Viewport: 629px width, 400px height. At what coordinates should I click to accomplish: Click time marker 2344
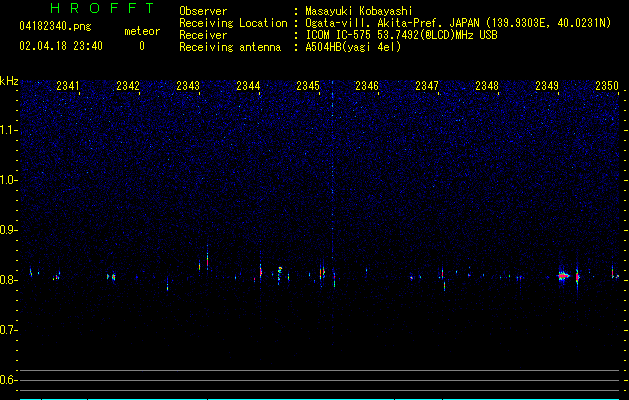click(248, 86)
